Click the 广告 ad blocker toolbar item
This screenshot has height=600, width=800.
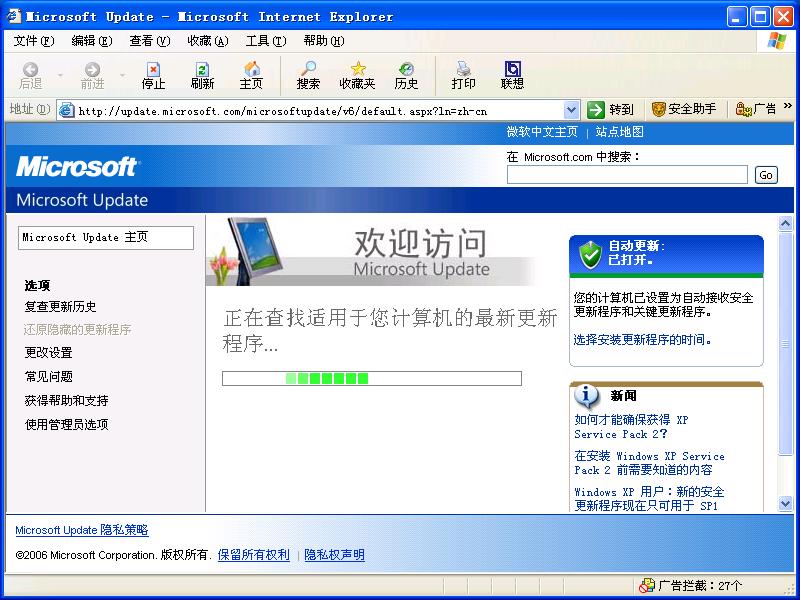pos(756,109)
